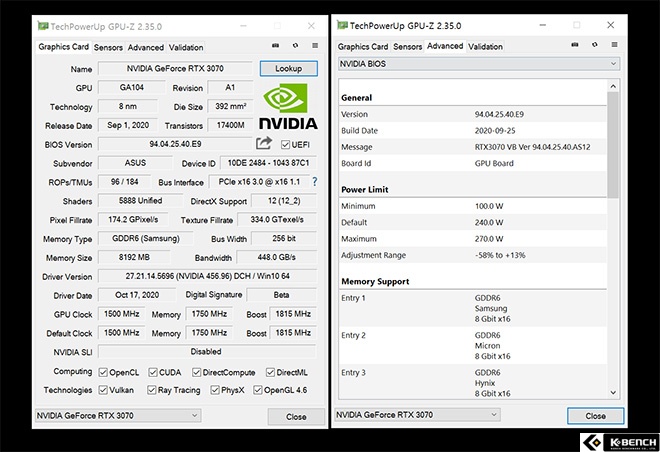Click the Memory Type GDDR6 (Samsung) field
Viewport: 660px width, 452px height.
146,238
